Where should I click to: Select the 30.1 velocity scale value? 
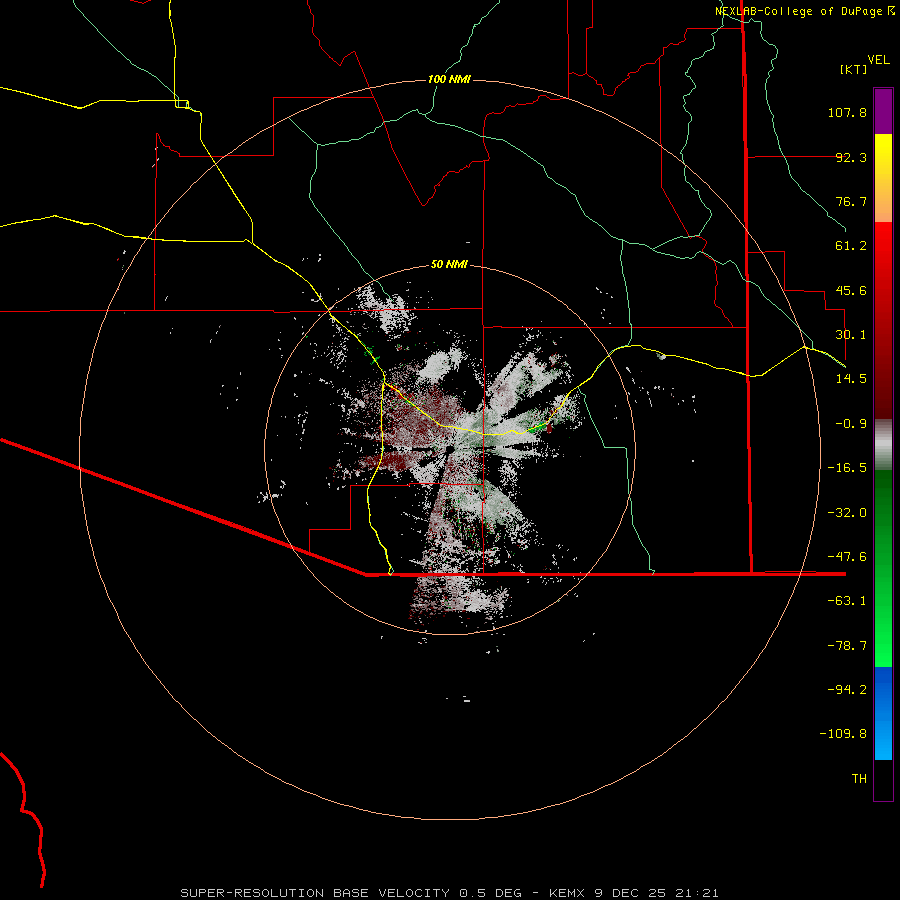[851, 335]
